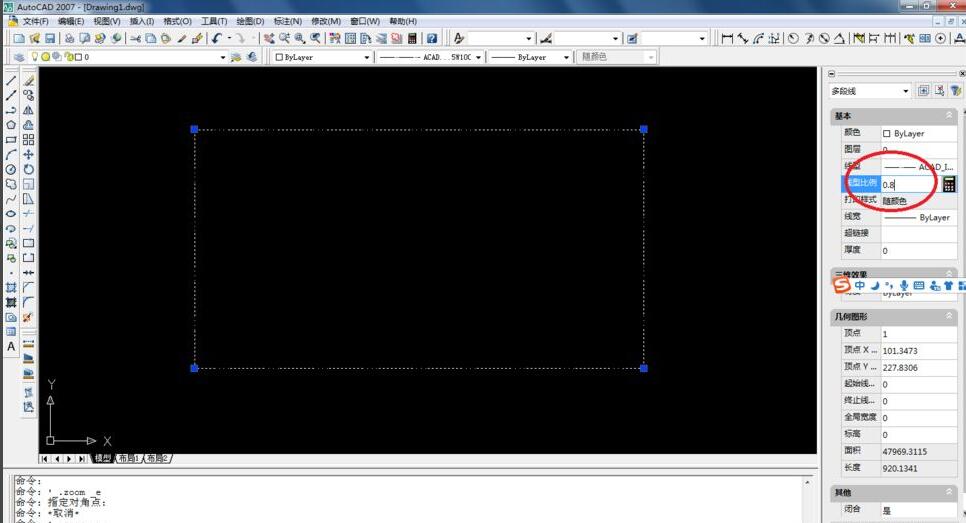Select the Angular dimension tool
The width and height of the screenshot is (966, 523).
[839, 38]
